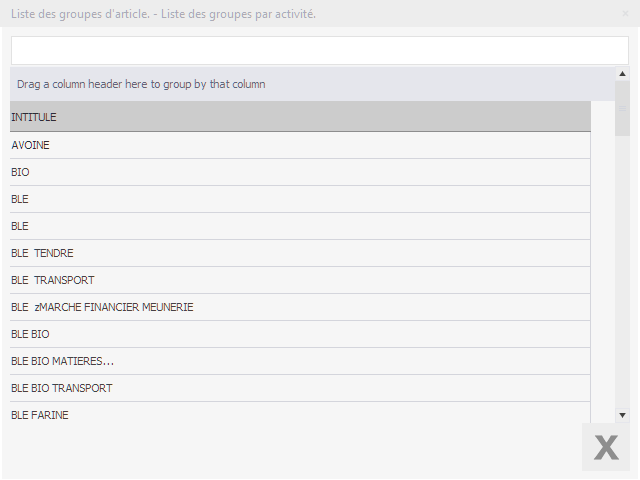Click the small close icon in title bar
This screenshot has width=640, height=480.
625,14
